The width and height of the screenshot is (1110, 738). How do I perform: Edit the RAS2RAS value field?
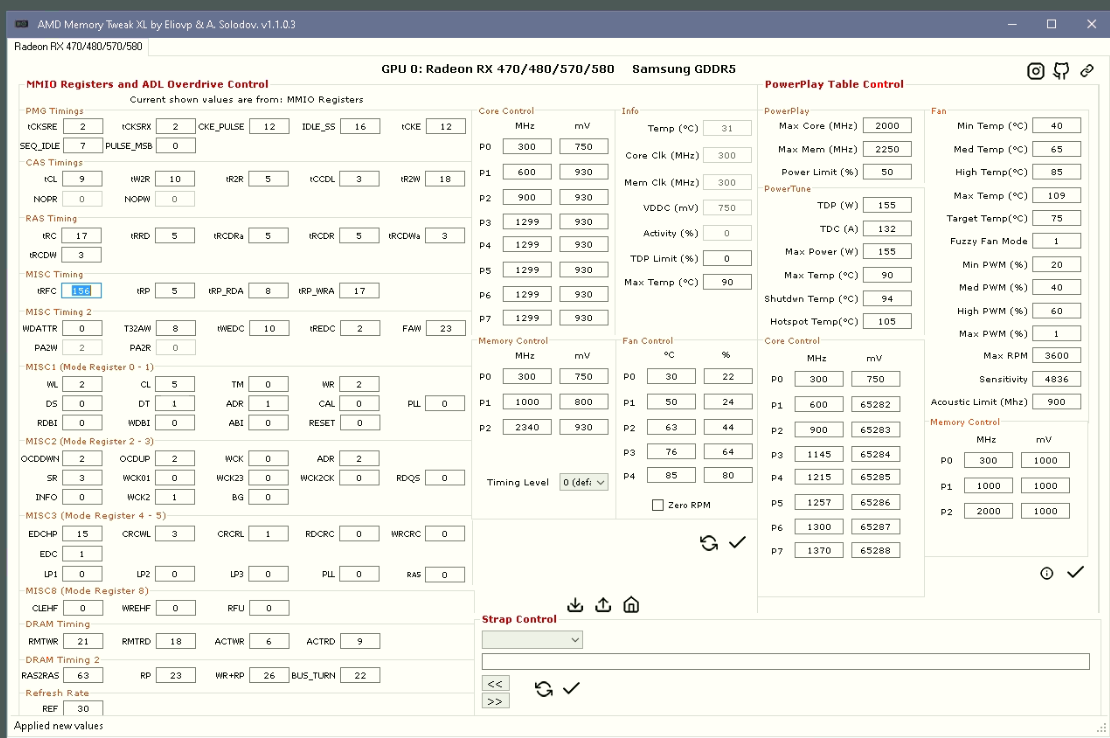click(x=83, y=675)
